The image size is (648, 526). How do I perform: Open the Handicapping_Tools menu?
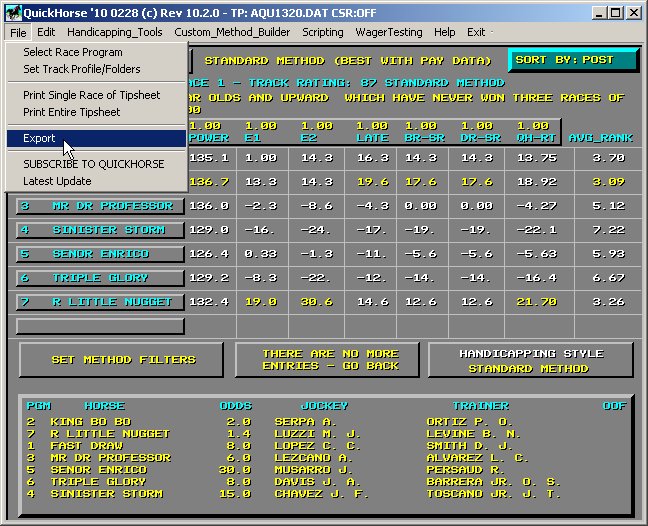[114, 32]
